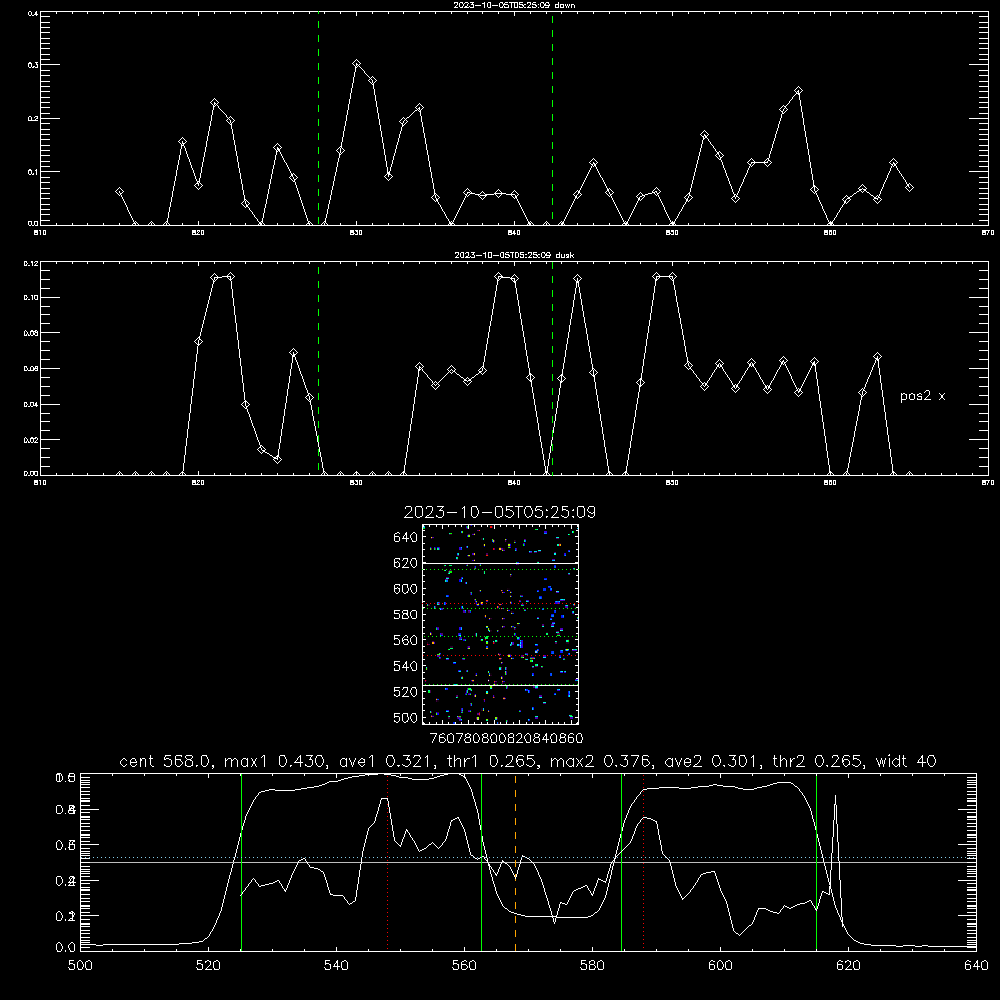Click the left red dotted line in bottom plot
The image size is (1000, 1000).
[388, 861]
